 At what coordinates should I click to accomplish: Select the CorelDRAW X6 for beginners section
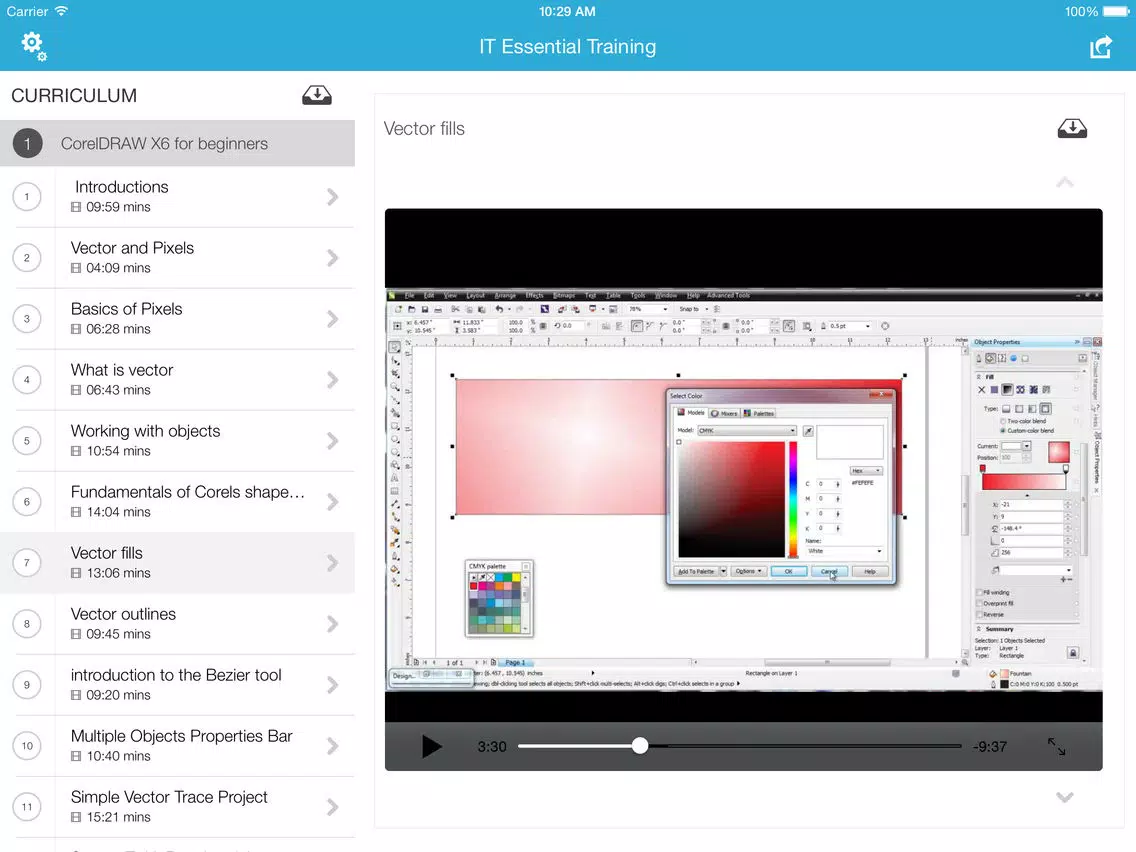pyautogui.click(x=178, y=143)
